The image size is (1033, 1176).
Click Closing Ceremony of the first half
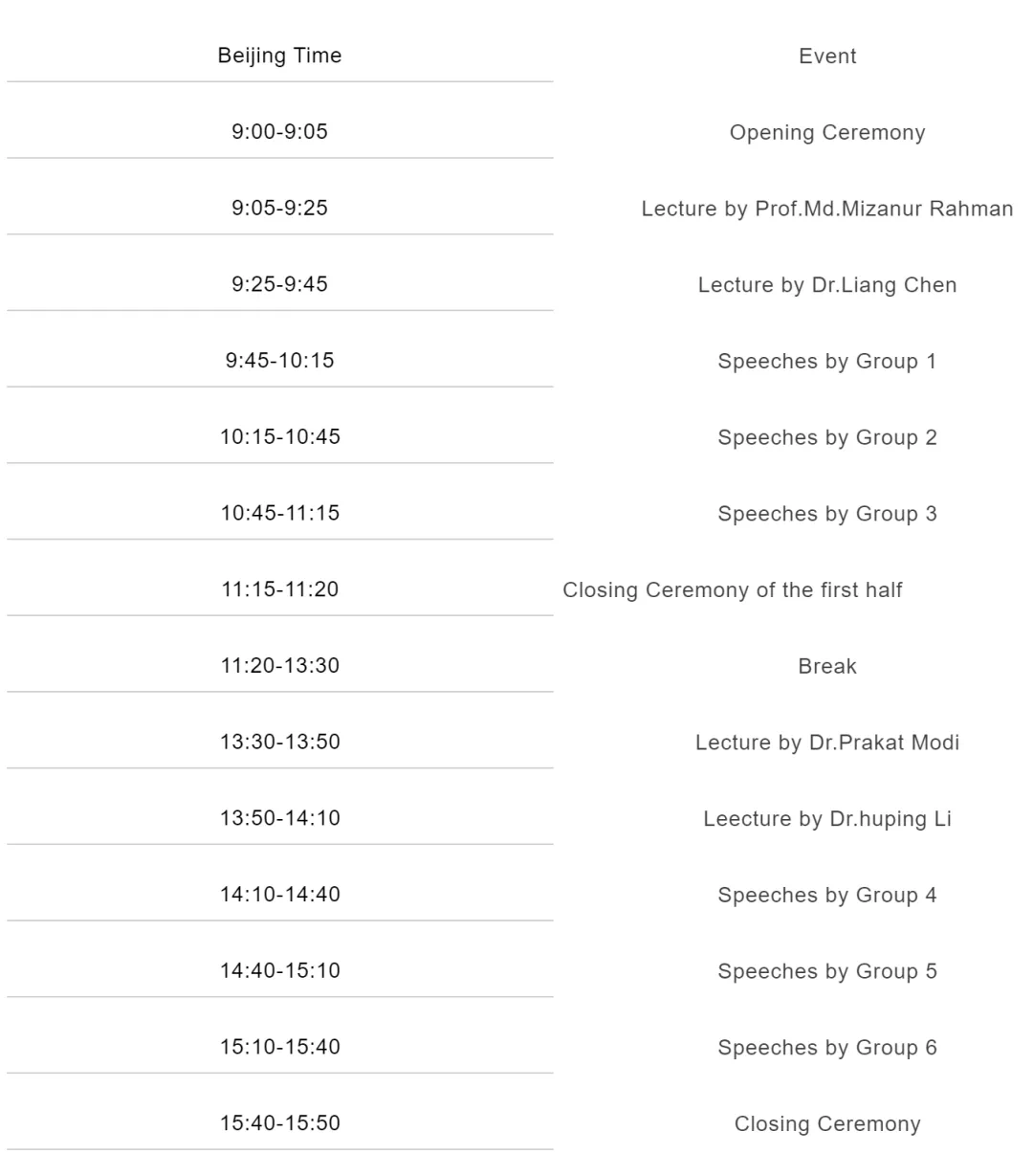[733, 590]
